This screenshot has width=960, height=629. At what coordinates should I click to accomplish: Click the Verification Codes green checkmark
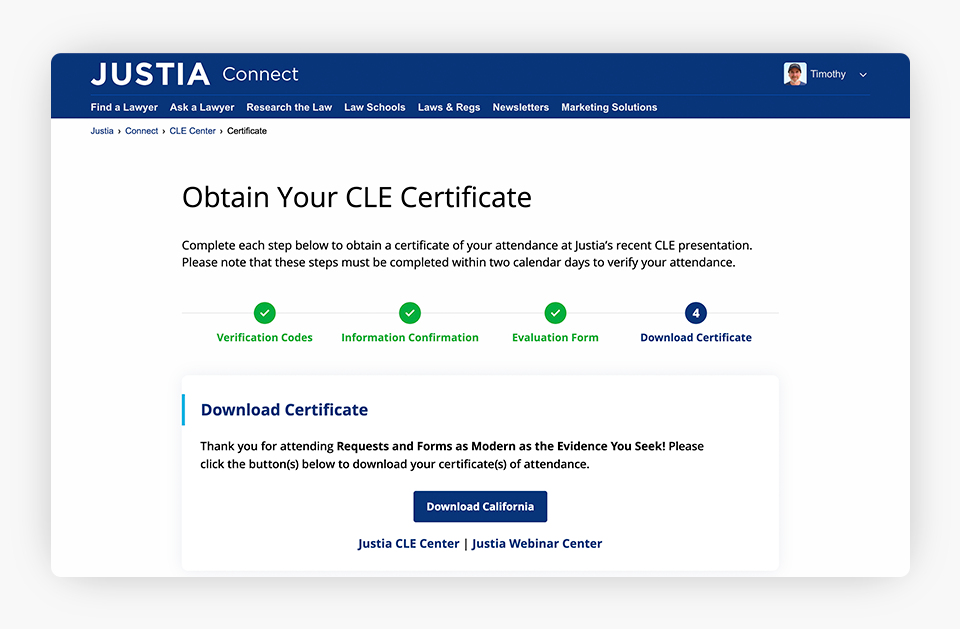coord(265,313)
